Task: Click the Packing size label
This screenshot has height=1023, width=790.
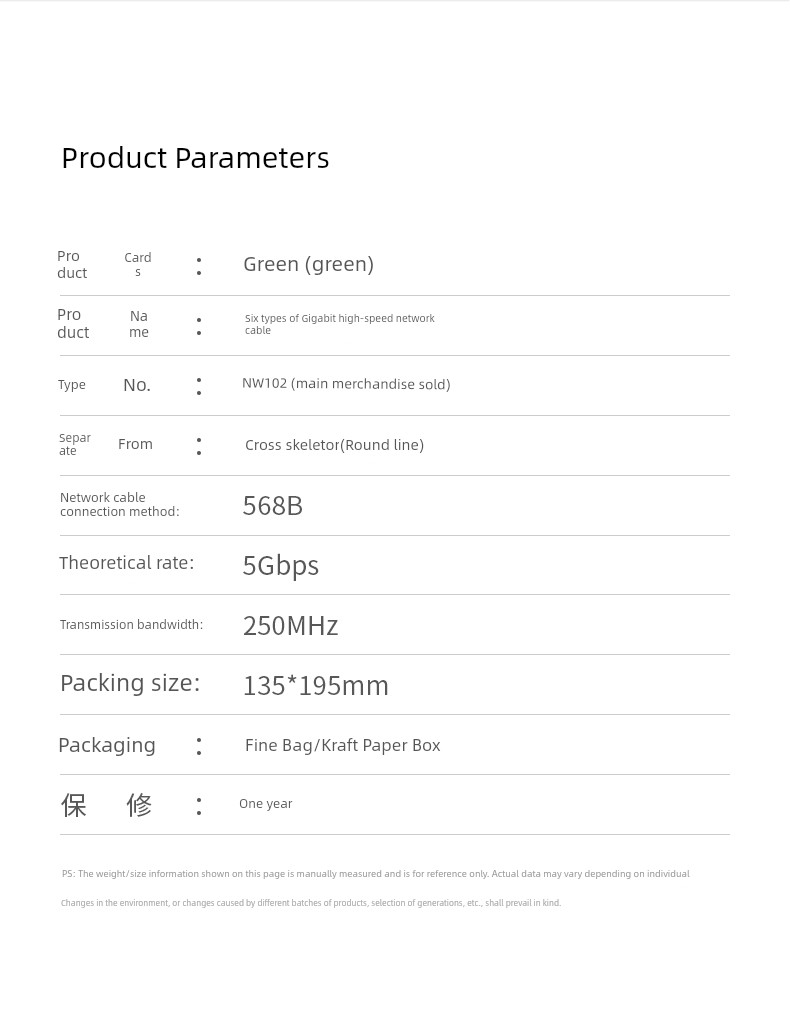Action: [x=130, y=683]
